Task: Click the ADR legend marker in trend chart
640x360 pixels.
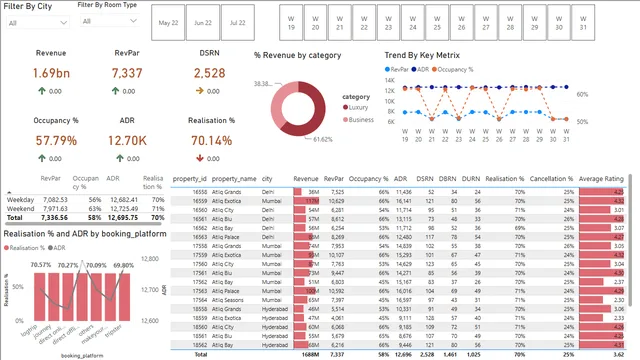Action: pyautogui.click(x=413, y=69)
